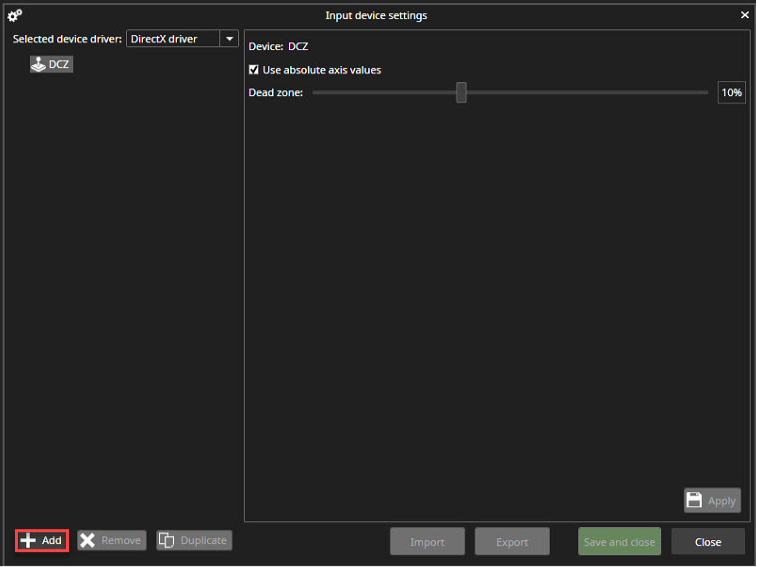
Task: Click the gear icon in title bar
Action: (14, 15)
